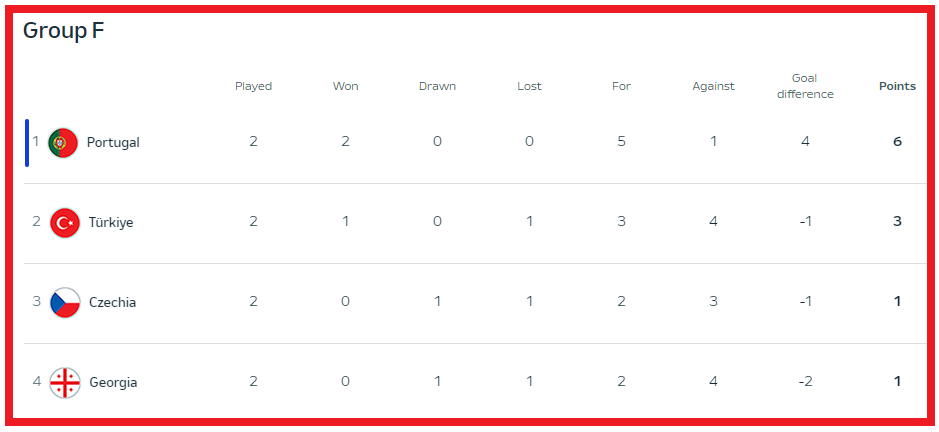The height and width of the screenshot is (432, 939).
Task: Click the Czechia flag icon
Action: click(65, 302)
